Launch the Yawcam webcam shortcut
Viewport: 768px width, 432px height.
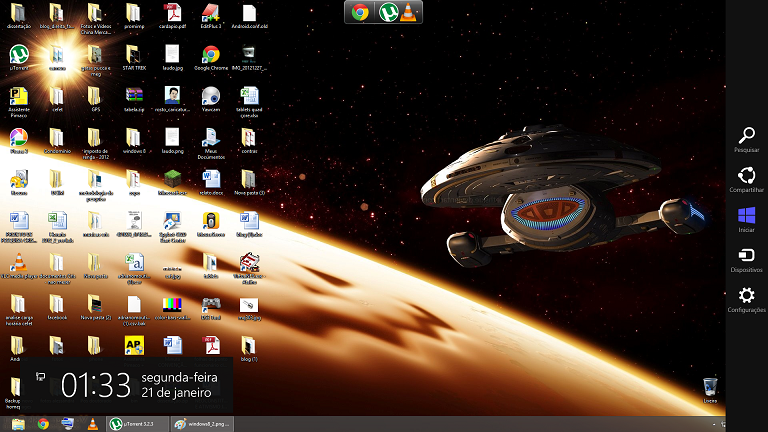coord(211,99)
